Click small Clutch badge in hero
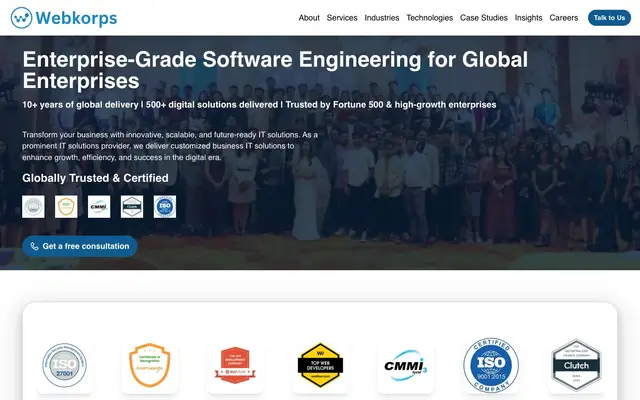The height and width of the screenshot is (400, 640). [132, 207]
